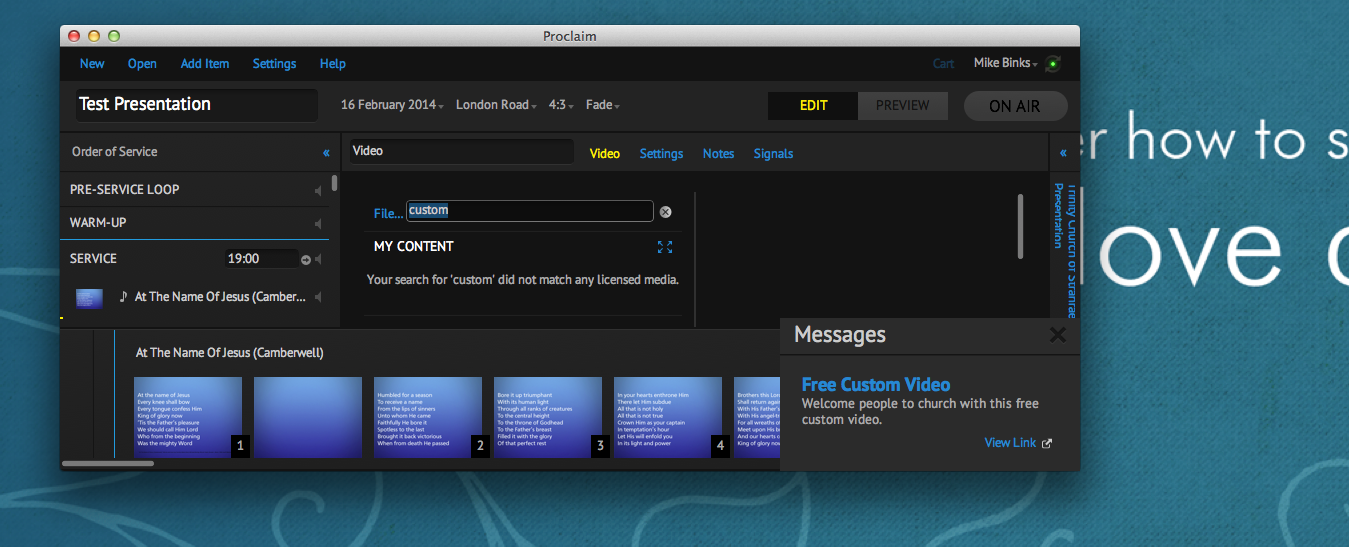Click the MY CONTENT heading
1349x547 pixels.
[414, 247]
